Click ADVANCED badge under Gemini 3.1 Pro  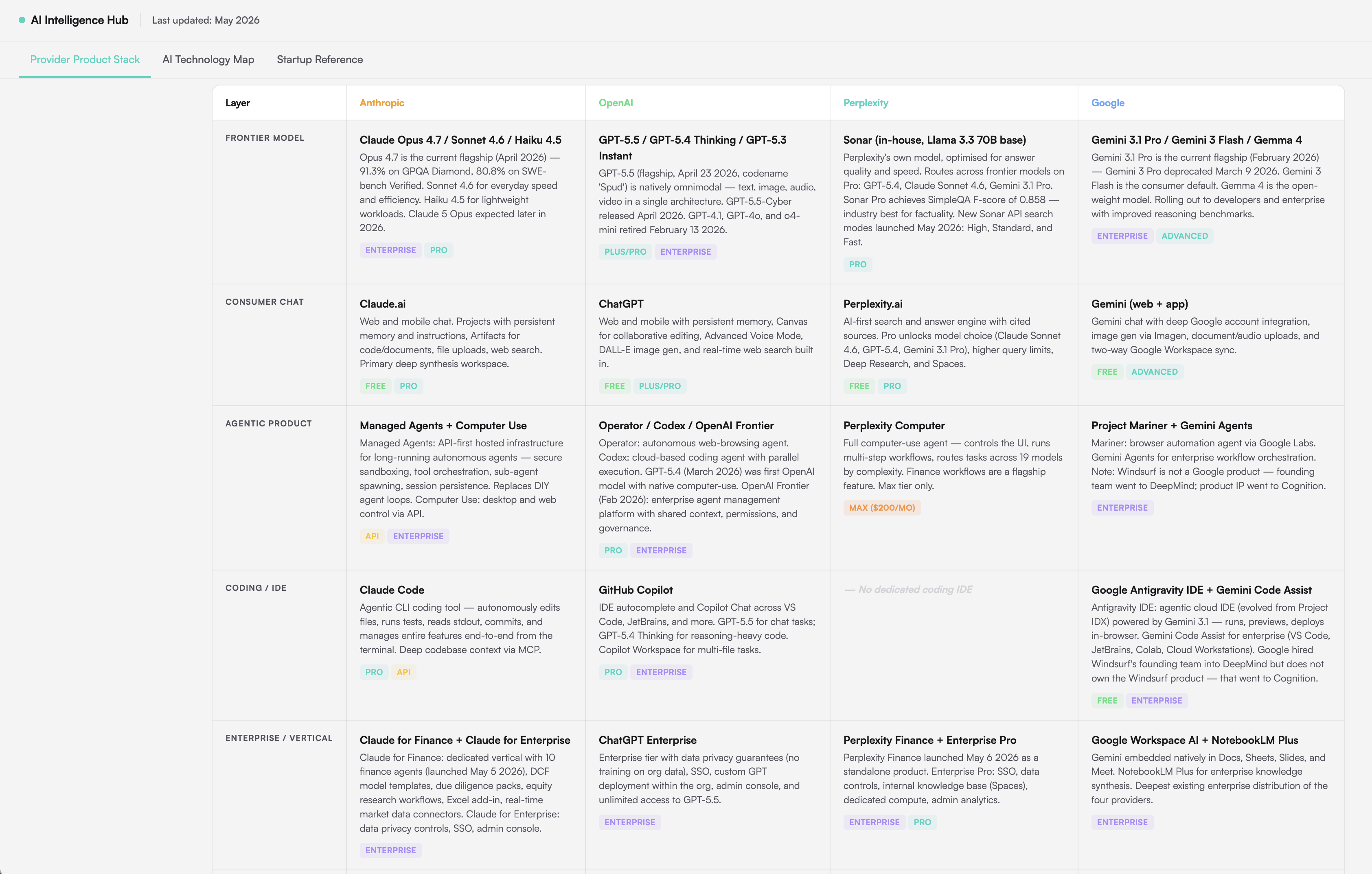coord(1185,236)
